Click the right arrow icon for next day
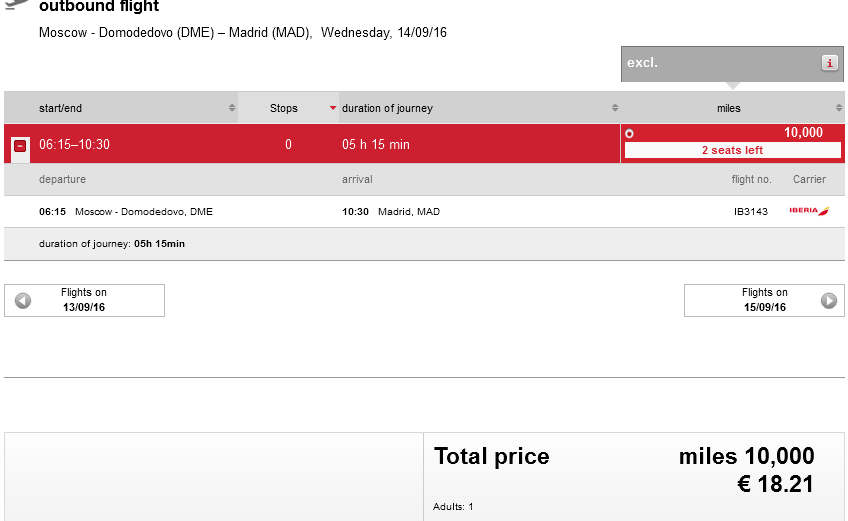848x521 pixels. click(829, 300)
